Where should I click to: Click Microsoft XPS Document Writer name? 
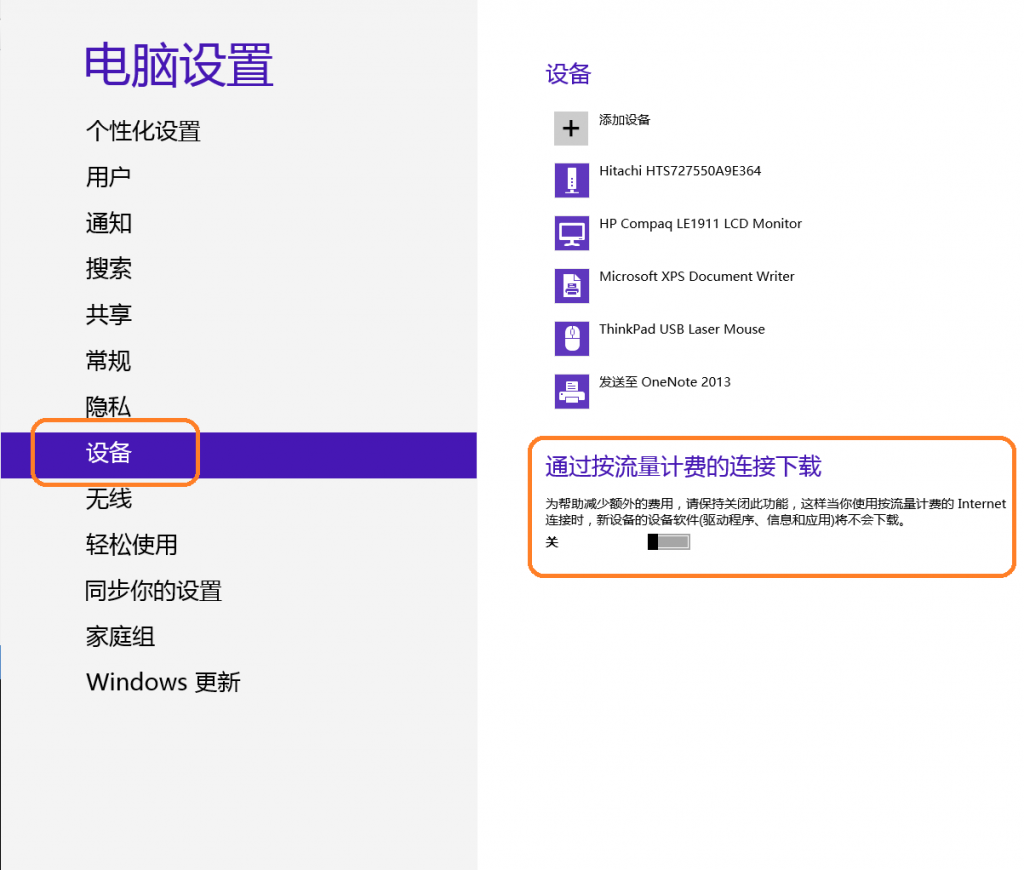tap(697, 276)
